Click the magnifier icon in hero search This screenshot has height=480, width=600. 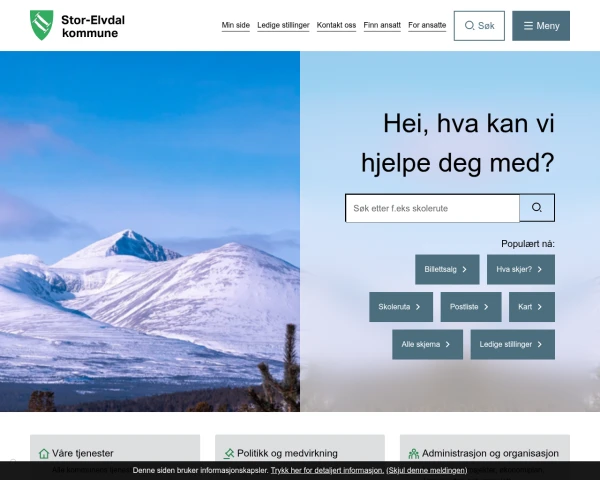click(537, 208)
